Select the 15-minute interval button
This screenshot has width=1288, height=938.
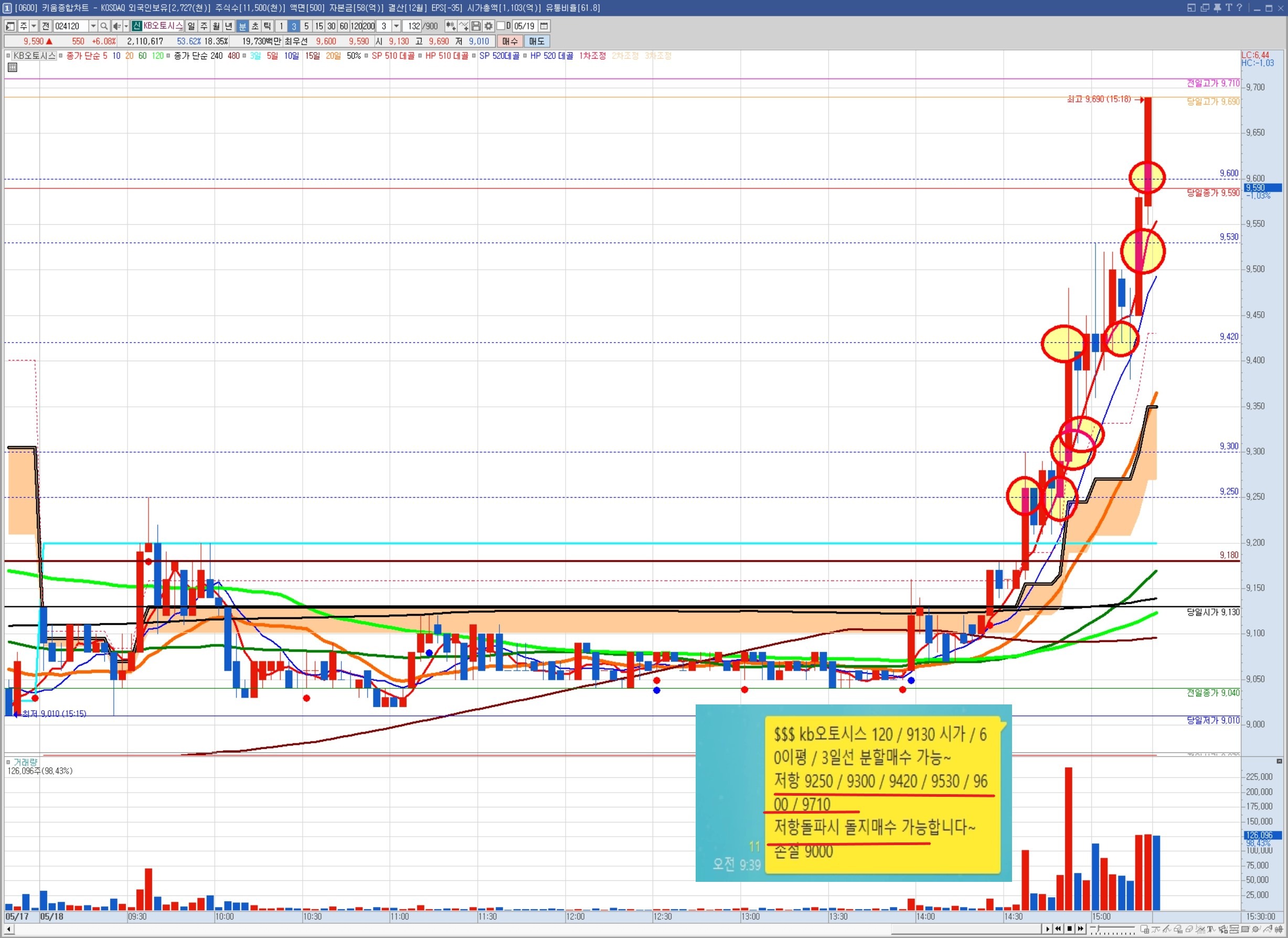point(318,26)
